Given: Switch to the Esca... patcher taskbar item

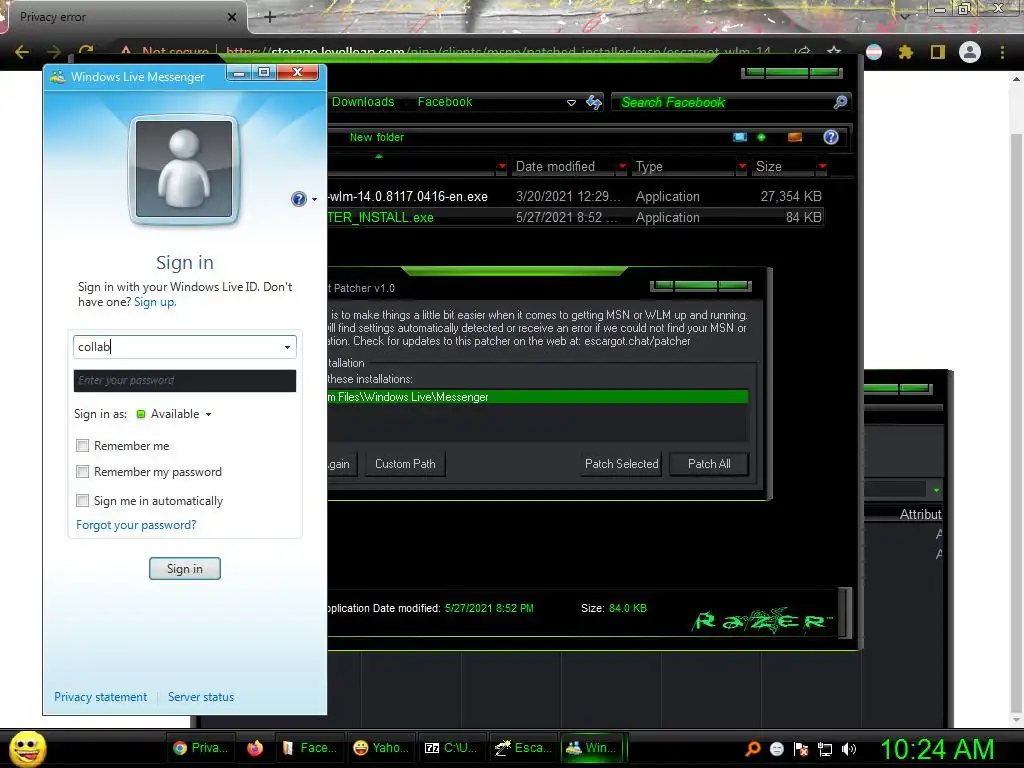Looking at the screenshot, I should tap(523, 748).
